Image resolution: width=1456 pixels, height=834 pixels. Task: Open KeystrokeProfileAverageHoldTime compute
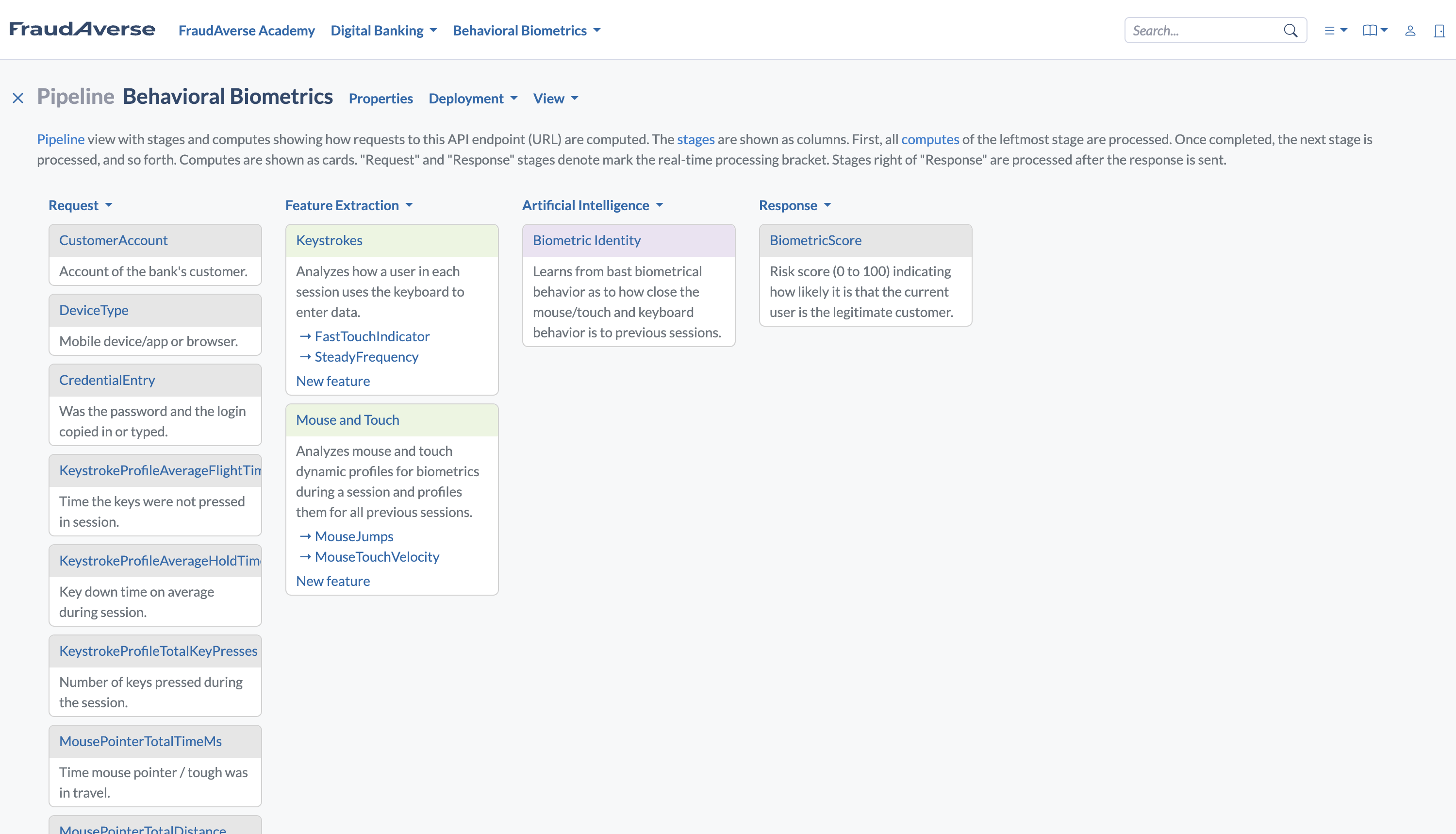[x=160, y=560]
